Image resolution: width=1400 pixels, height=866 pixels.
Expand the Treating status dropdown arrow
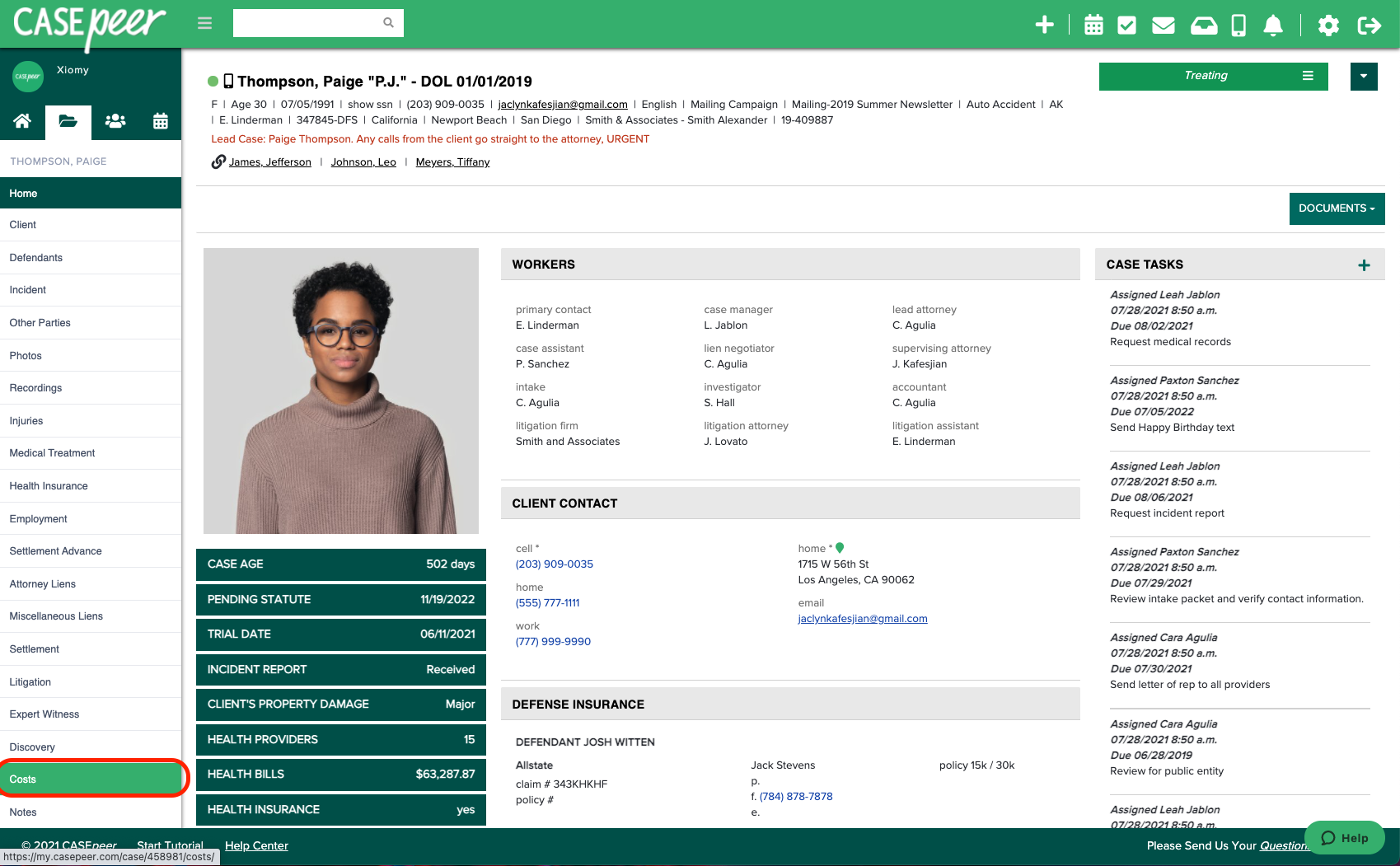coord(1364,76)
